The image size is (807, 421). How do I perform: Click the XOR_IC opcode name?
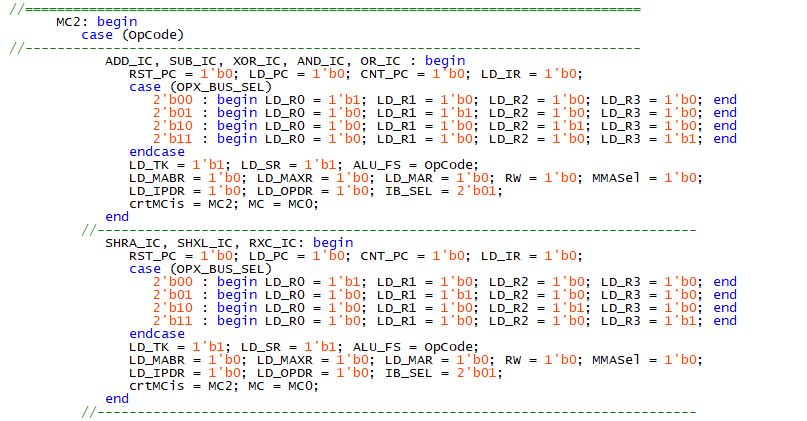(x=257, y=61)
